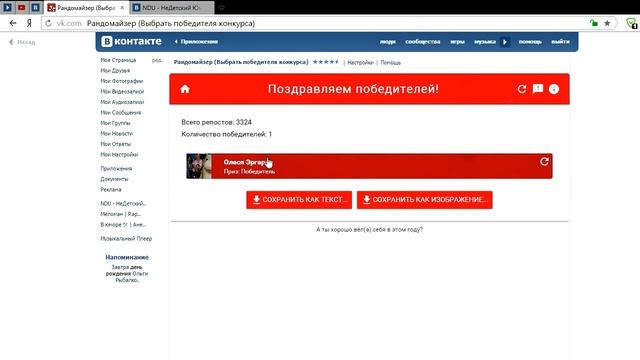Click ред. link next to Моя Страница
Viewport: 640px width, 360px height.
coord(157,60)
